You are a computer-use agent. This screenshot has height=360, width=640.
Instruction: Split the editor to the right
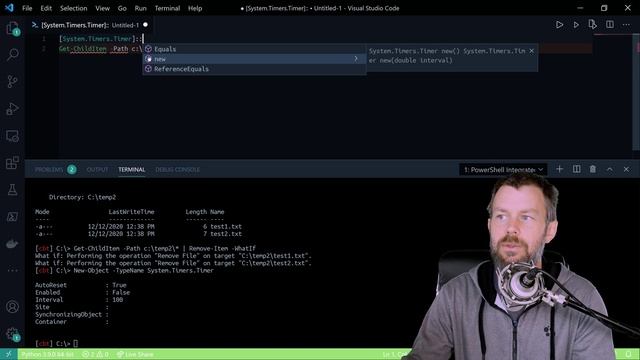tap(610, 25)
